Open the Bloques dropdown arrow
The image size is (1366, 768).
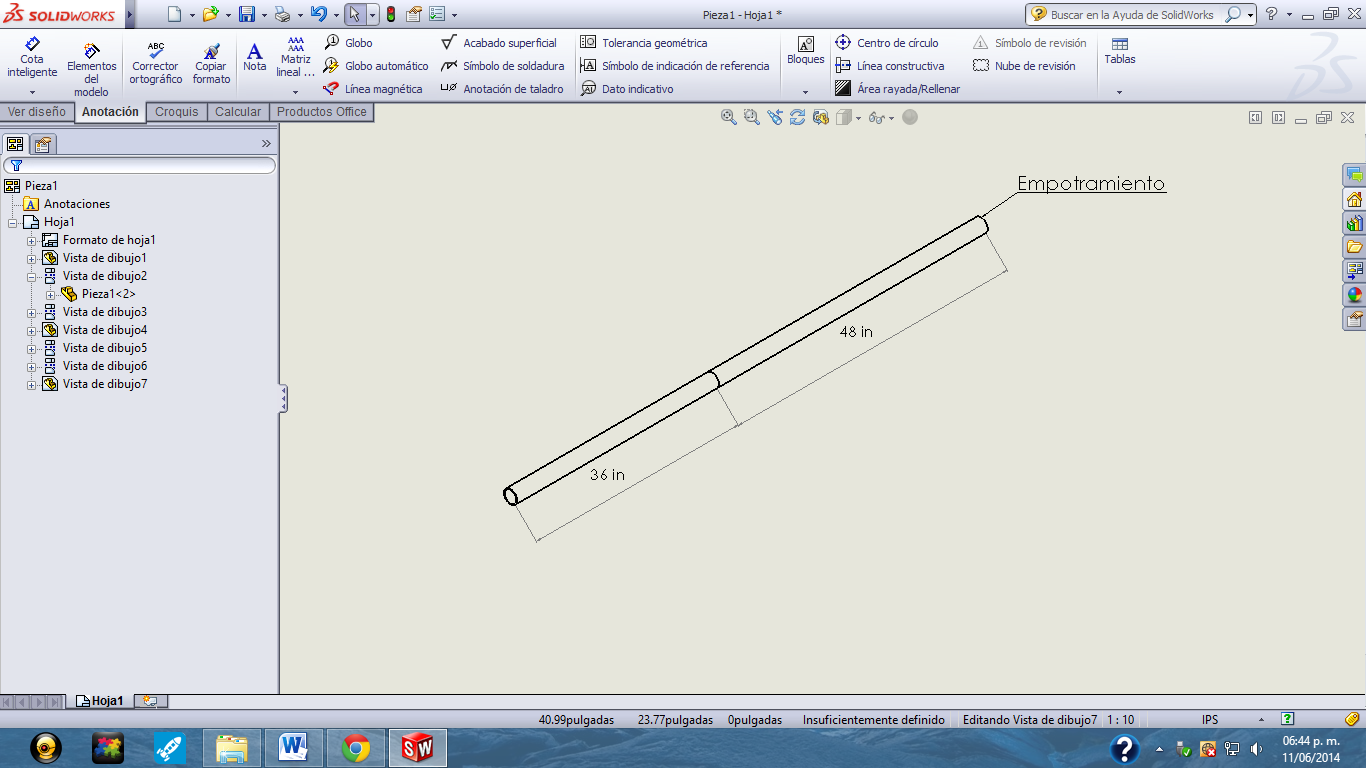pyautogui.click(x=805, y=92)
